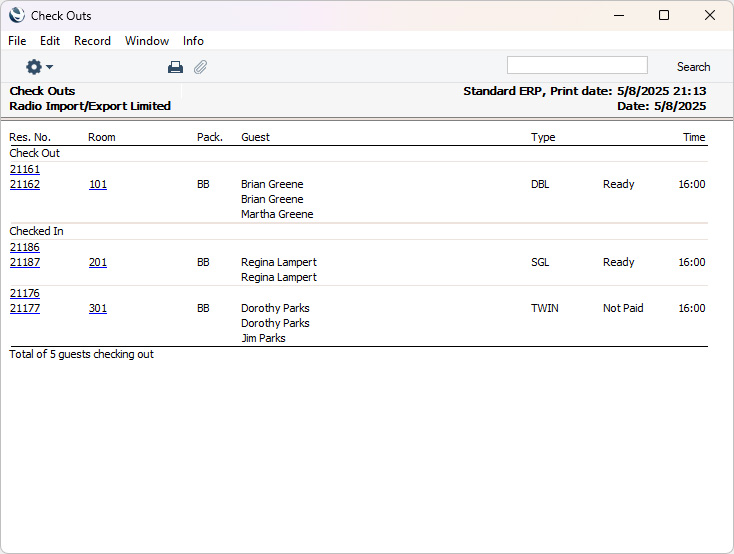Open reservation link 21162
Image resolution: width=734 pixels, height=554 pixels.
25,184
